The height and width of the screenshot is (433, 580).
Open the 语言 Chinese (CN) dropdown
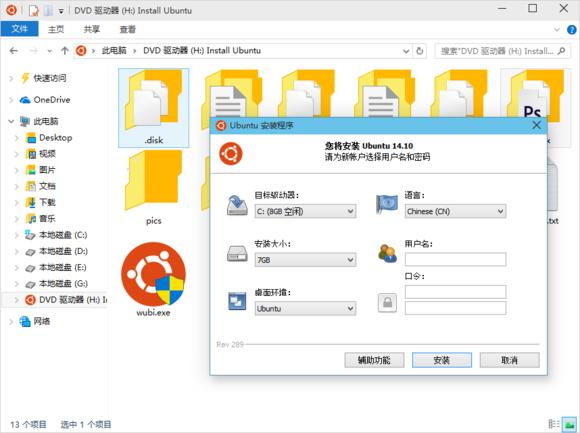coord(455,211)
